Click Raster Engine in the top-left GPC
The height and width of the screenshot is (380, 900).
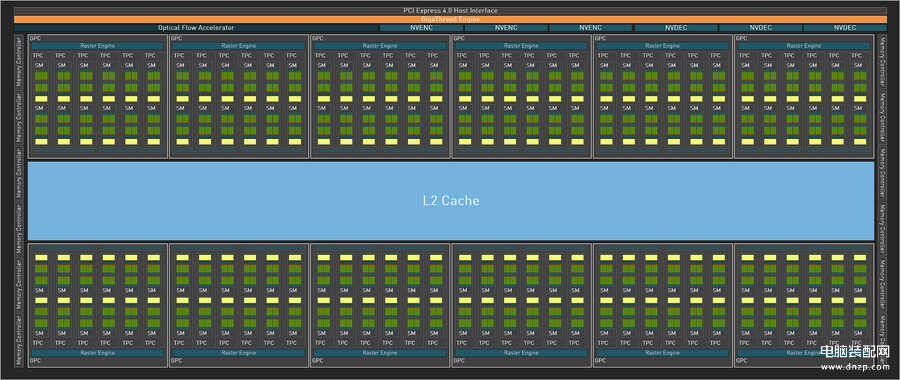(96, 46)
